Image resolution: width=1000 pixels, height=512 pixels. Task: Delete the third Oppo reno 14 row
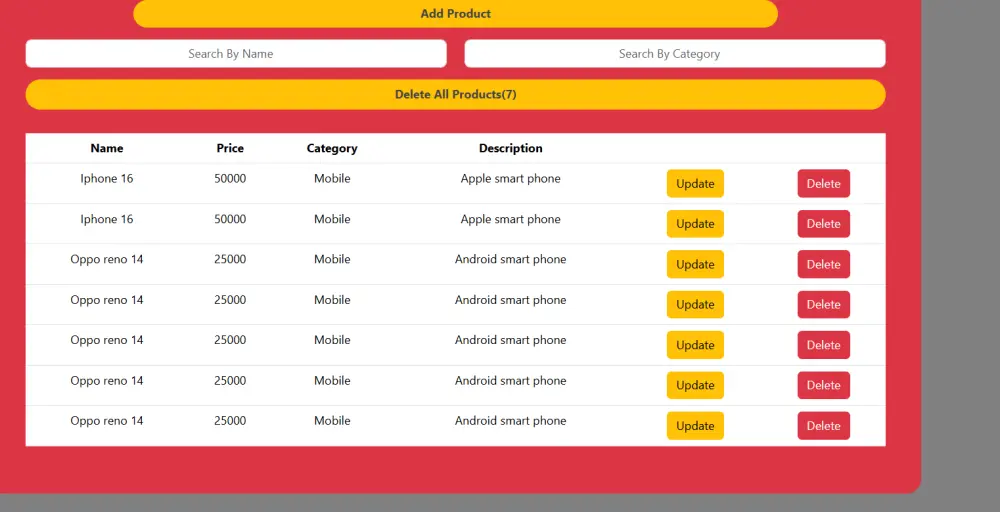(823, 345)
